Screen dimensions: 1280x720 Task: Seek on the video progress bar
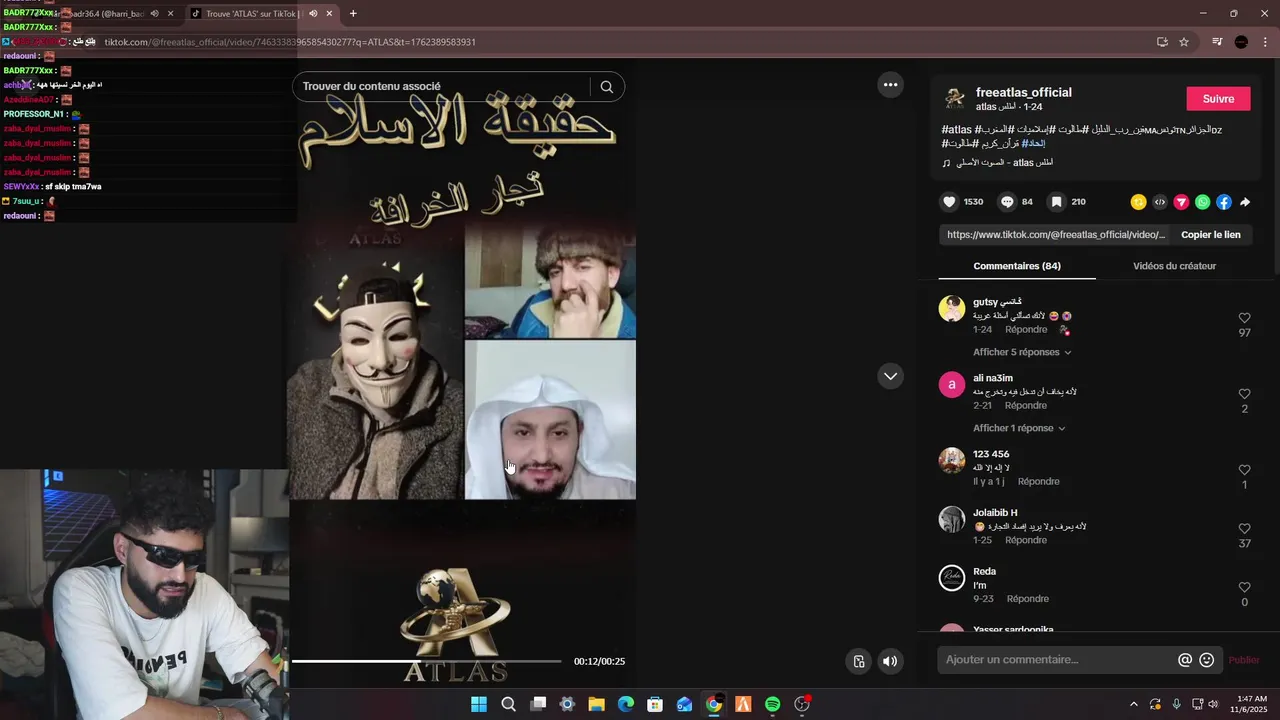(x=427, y=661)
